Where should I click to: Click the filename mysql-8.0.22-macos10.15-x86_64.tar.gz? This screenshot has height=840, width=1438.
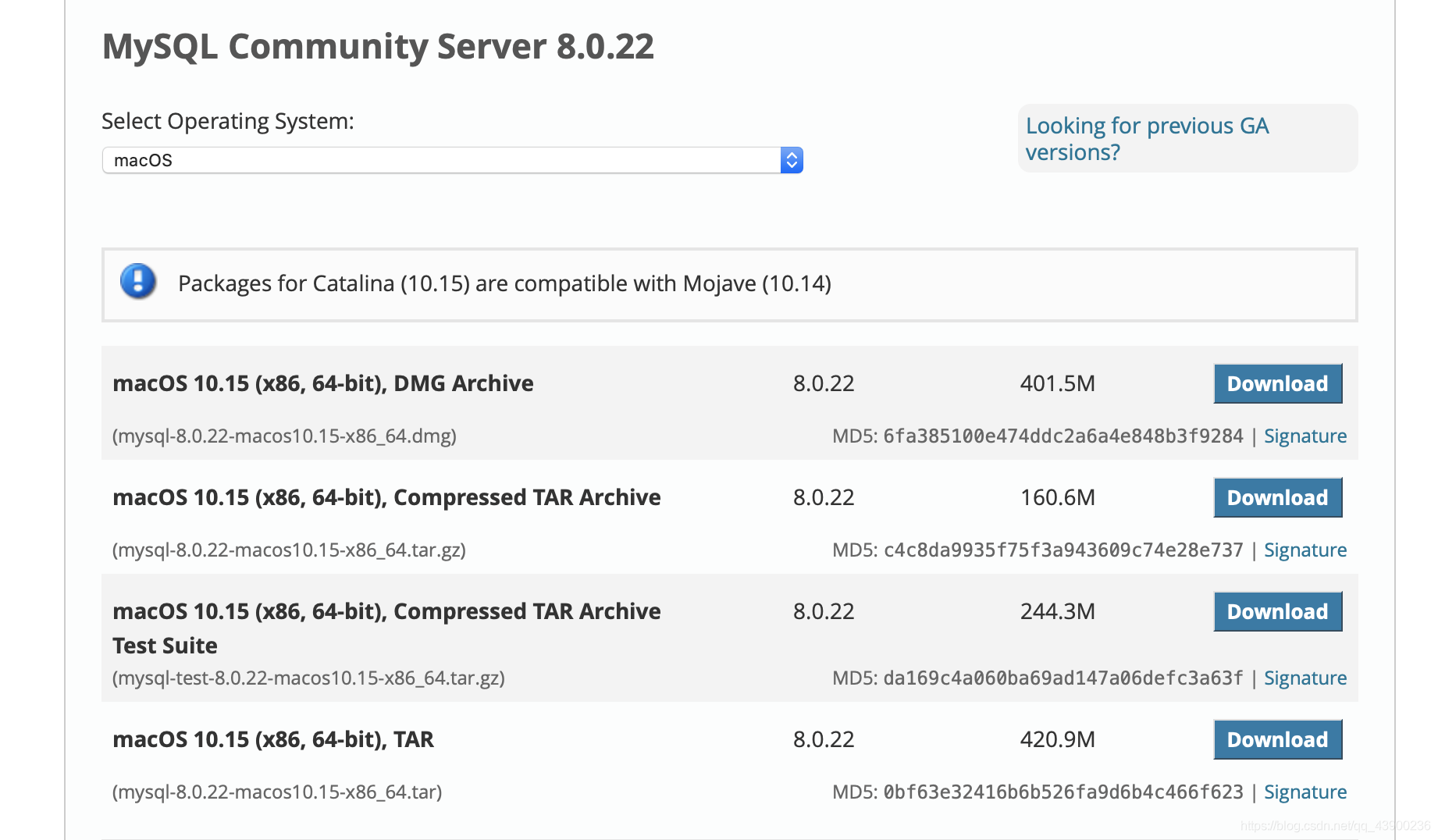pyautogui.click(x=289, y=550)
